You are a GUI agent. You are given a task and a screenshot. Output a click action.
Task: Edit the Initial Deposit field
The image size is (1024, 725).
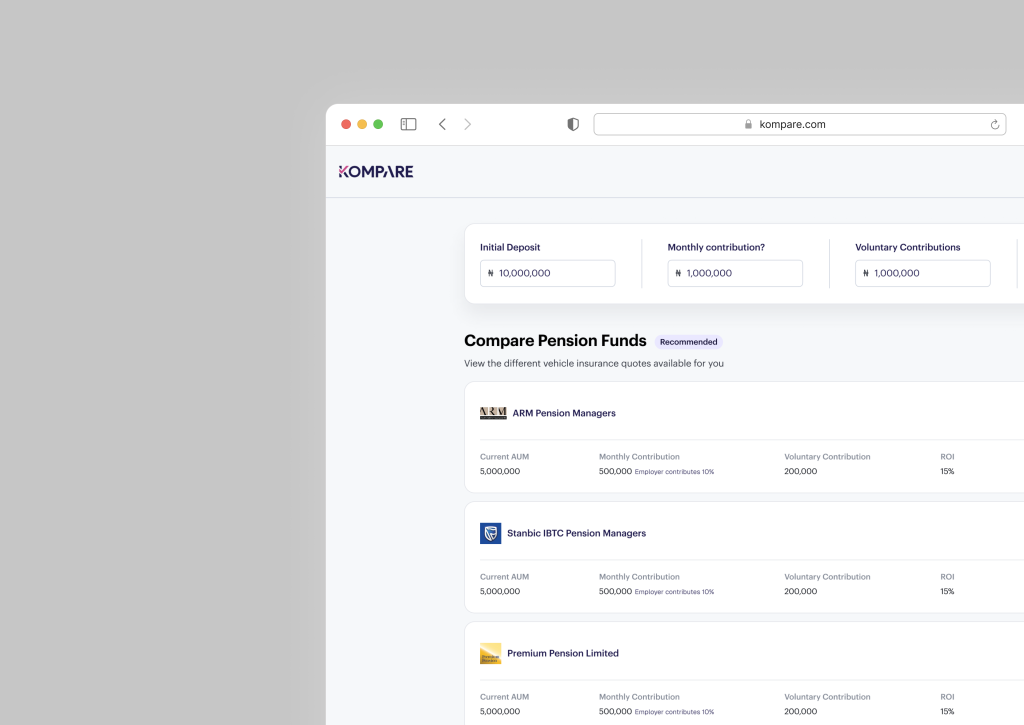pos(547,273)
